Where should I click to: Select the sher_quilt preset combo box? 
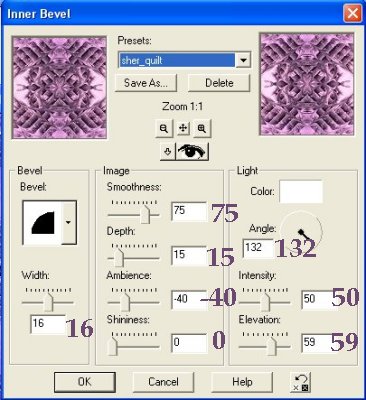(184, 60)
